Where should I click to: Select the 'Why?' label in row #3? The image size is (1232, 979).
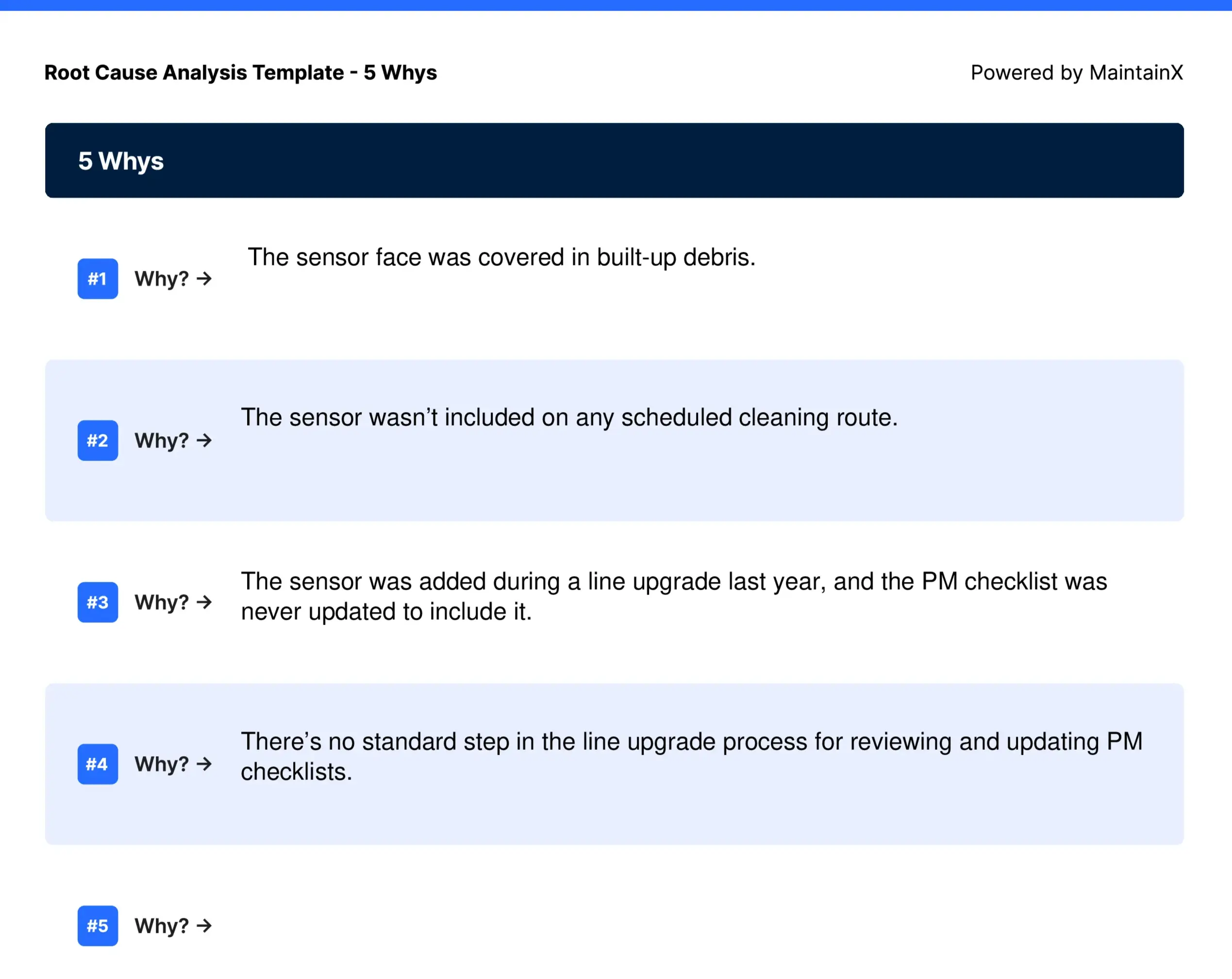(x=162, y=603)
